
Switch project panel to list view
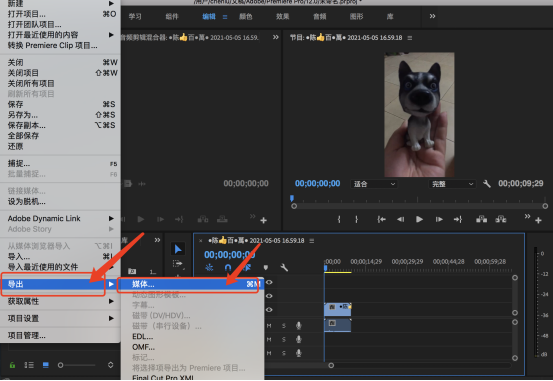point(29,365)
